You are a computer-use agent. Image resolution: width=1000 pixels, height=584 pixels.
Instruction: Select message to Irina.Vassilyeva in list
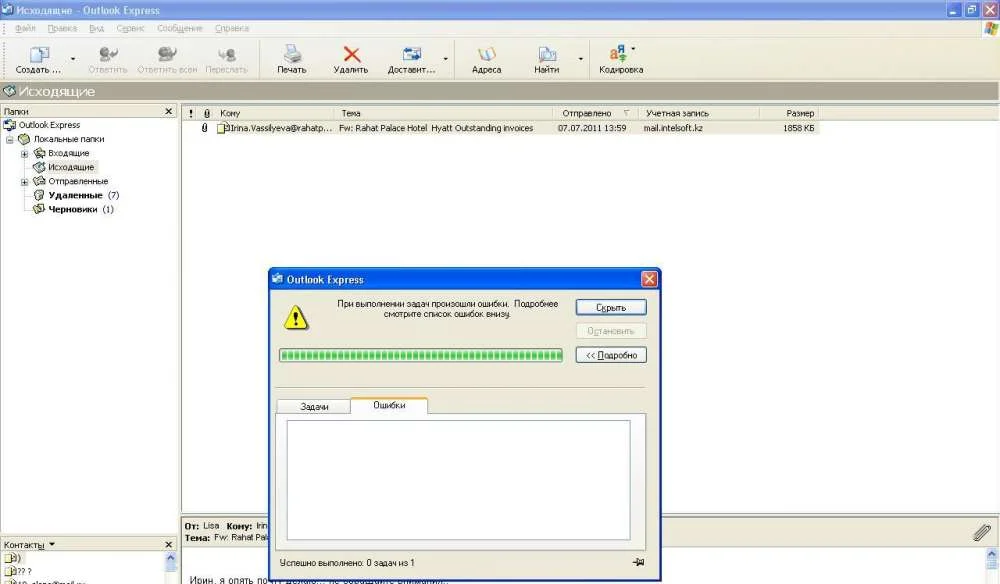coord(281,128)
